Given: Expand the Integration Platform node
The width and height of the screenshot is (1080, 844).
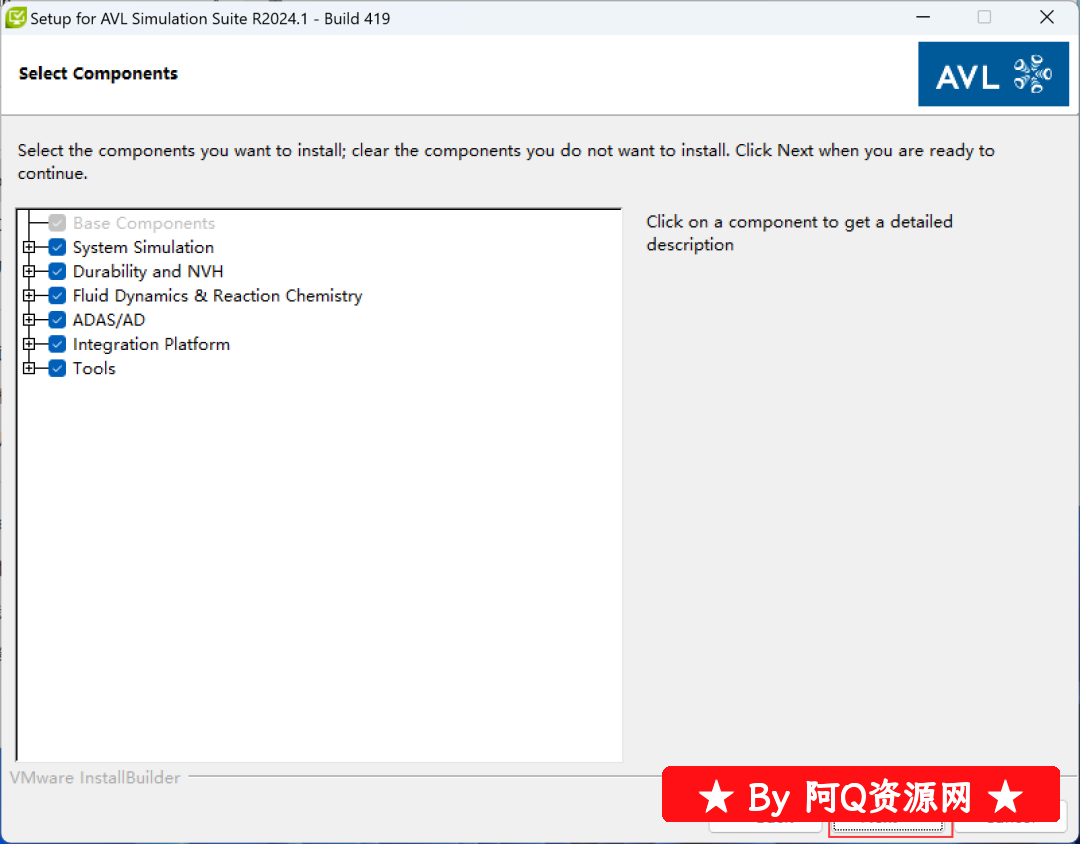Looking at the screenshot, I should tap(29, 344).
